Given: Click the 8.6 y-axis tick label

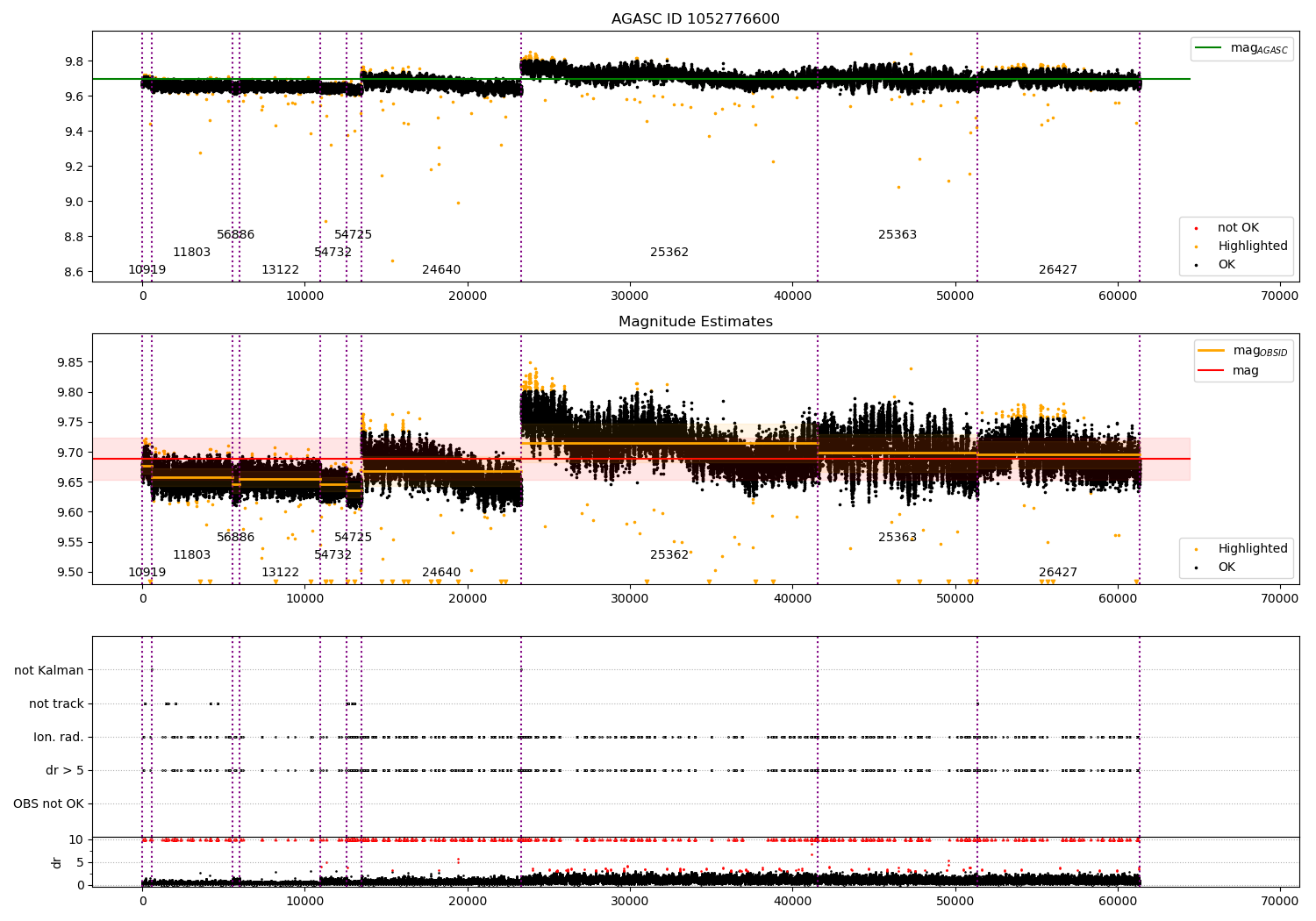Looking at the screenshot, I should (x=73, y=272).
